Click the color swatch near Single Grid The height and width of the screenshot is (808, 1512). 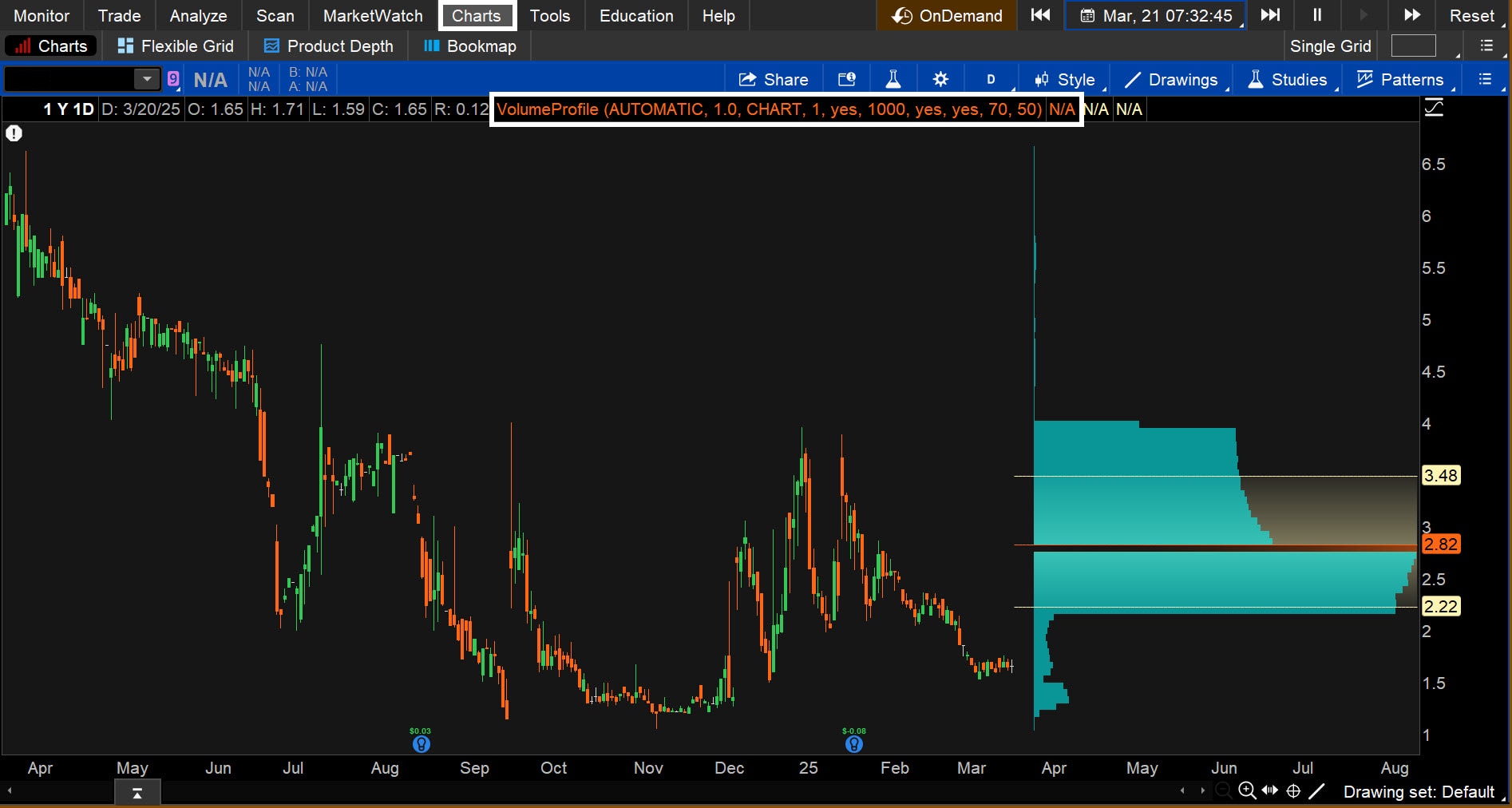[x=1413, y=46]
